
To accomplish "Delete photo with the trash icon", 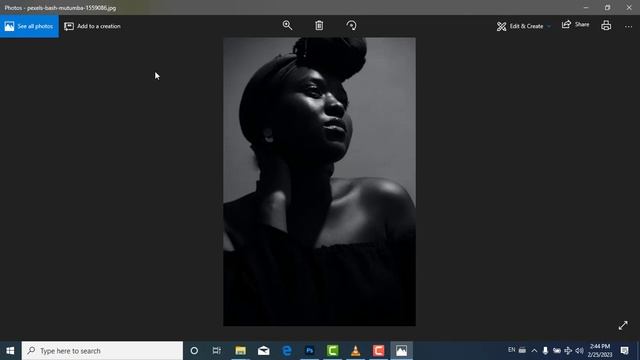I will tap(319, 25).
